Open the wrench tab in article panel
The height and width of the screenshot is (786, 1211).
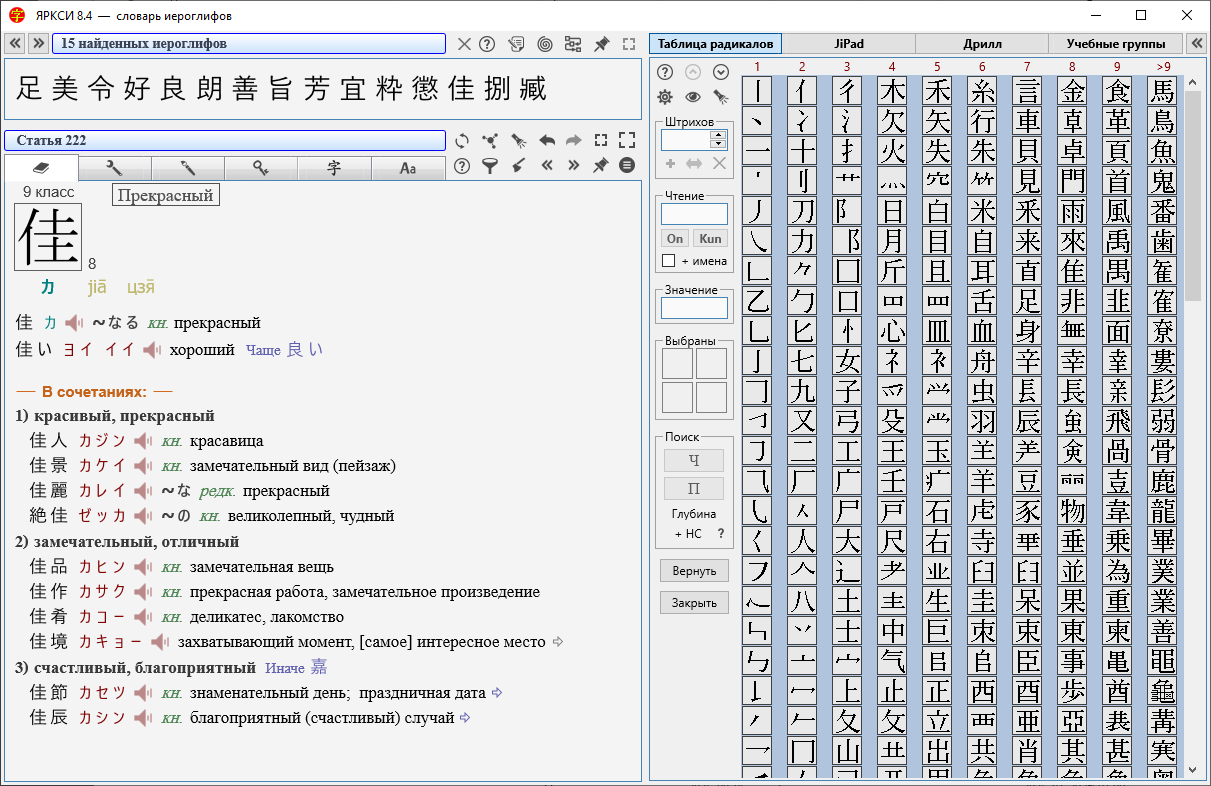pos(114,168)
